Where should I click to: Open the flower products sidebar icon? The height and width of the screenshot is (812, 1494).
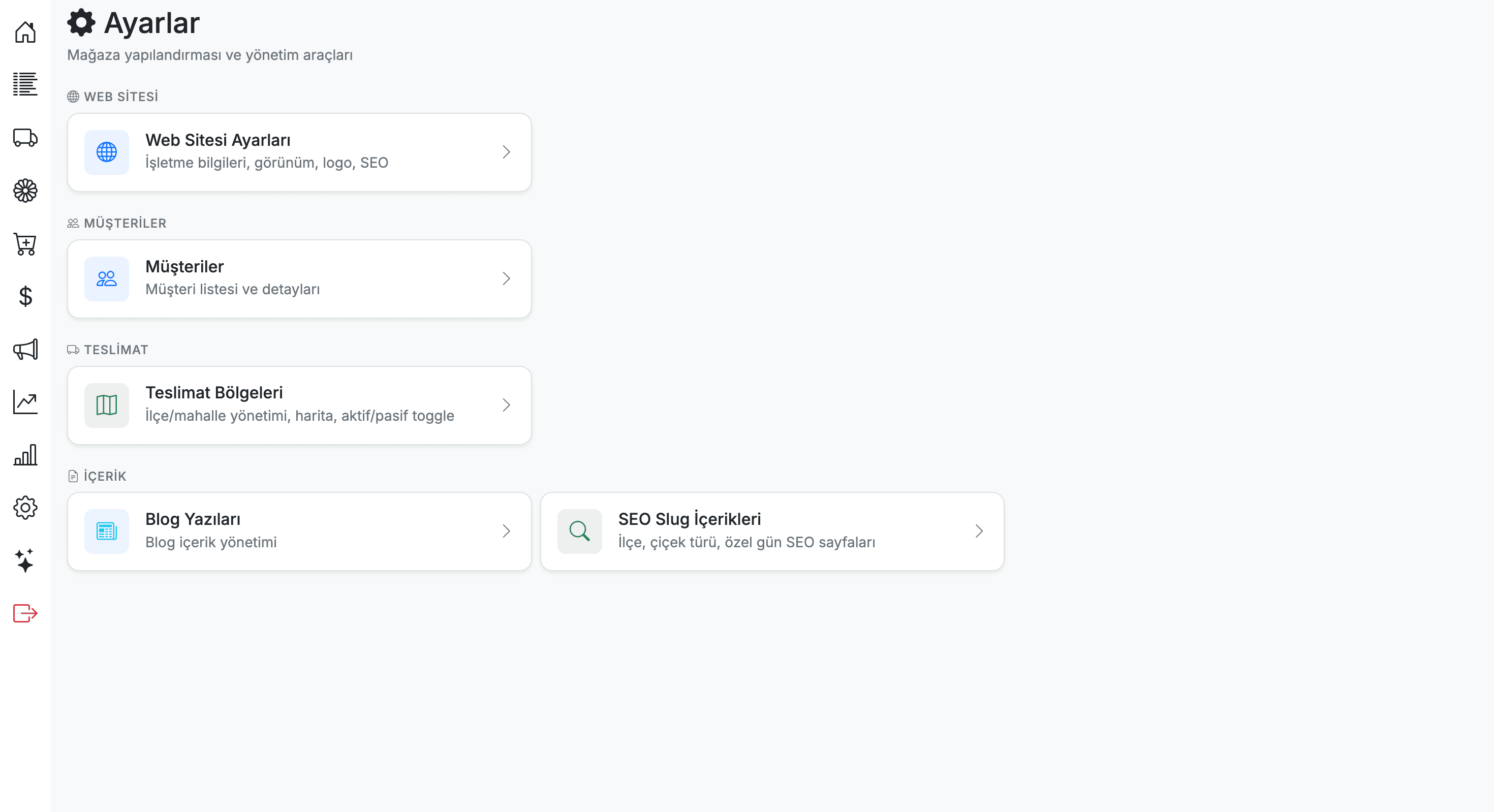(25, 190)
